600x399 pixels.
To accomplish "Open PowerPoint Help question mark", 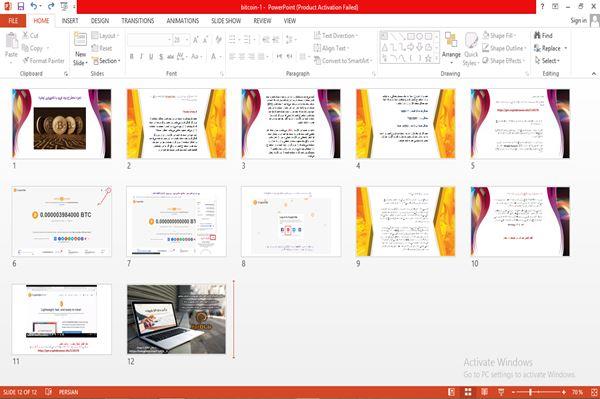I will pos(542,7).
